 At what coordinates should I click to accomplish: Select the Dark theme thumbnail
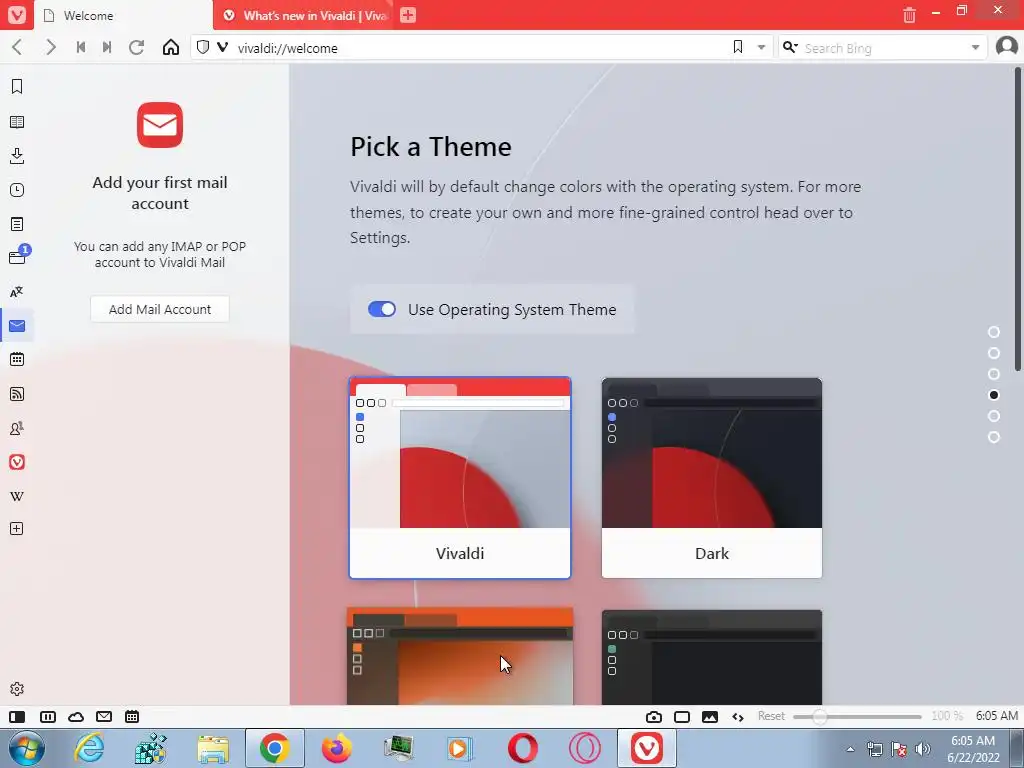click(x=712, y=477)
